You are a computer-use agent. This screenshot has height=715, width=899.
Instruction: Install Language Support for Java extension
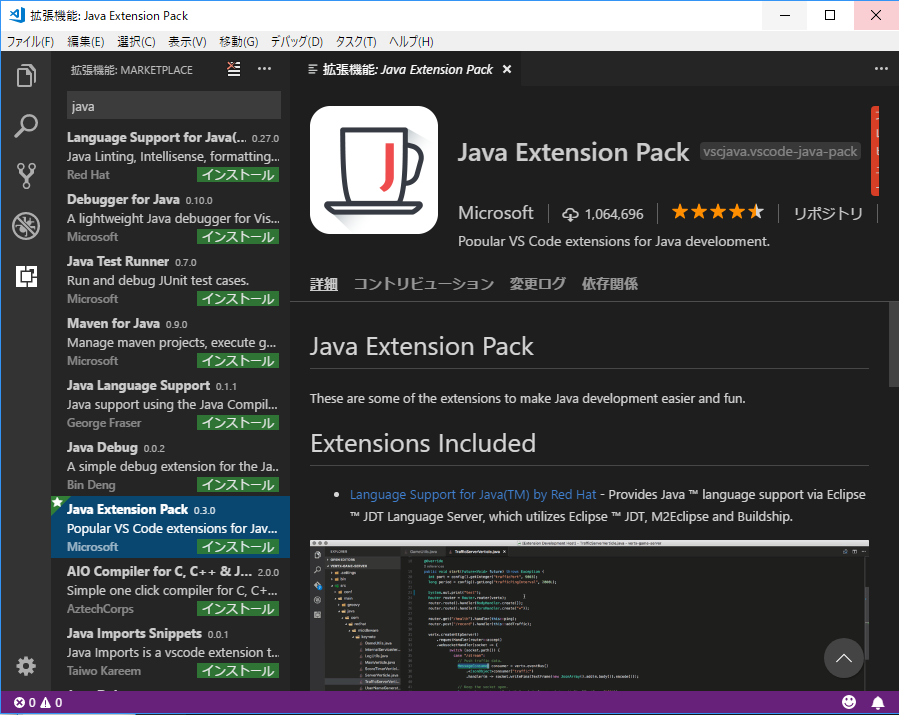tap(238, 175)
